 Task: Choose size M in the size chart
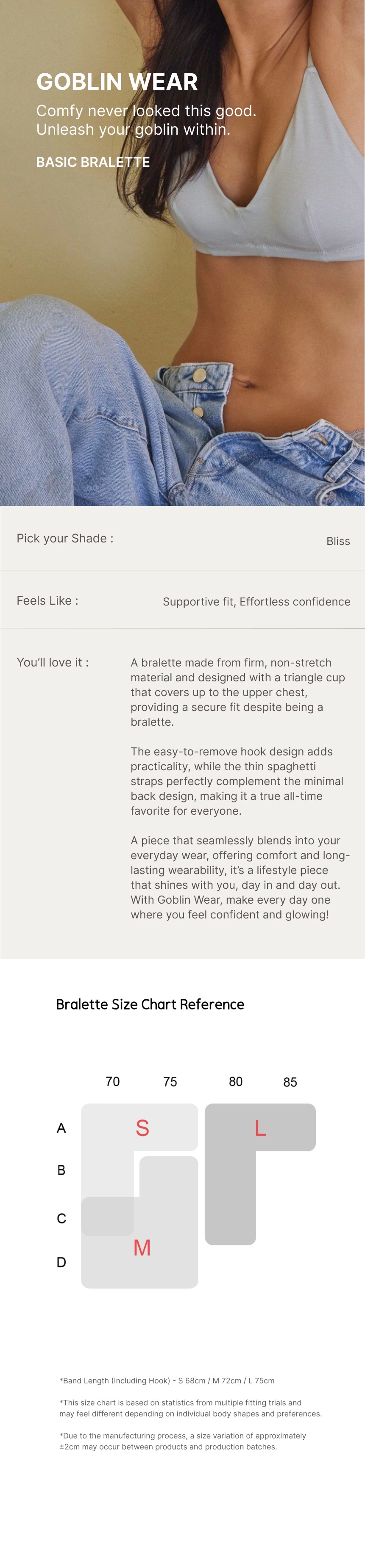142,1248
